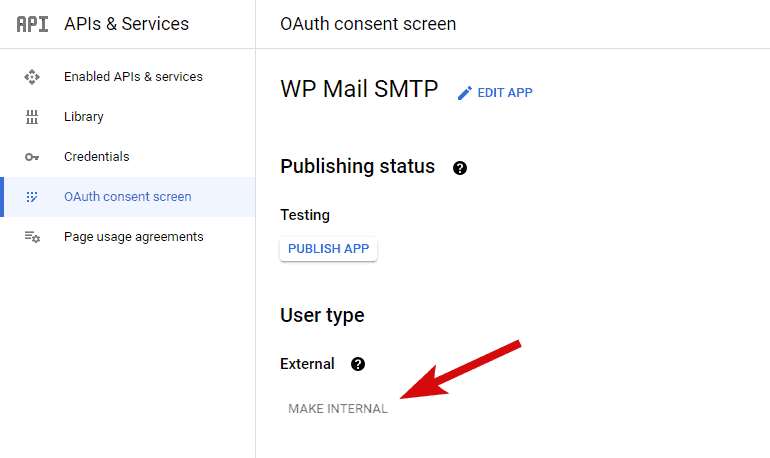Click the OAuth consent screen dots icon
This screenshot has width=770, height=458.
click(x=32, y=197)
